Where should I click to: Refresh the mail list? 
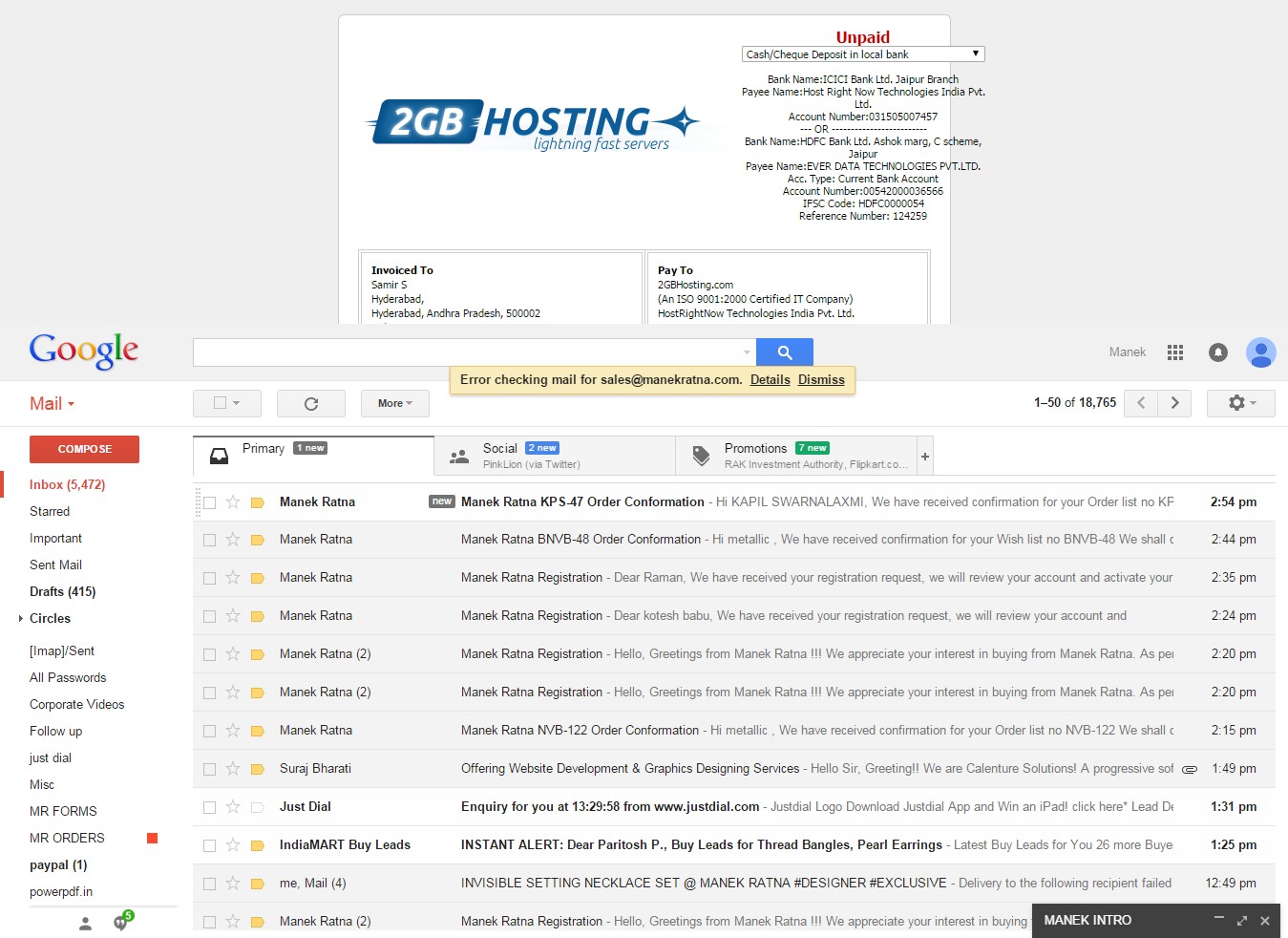(311, 403)
